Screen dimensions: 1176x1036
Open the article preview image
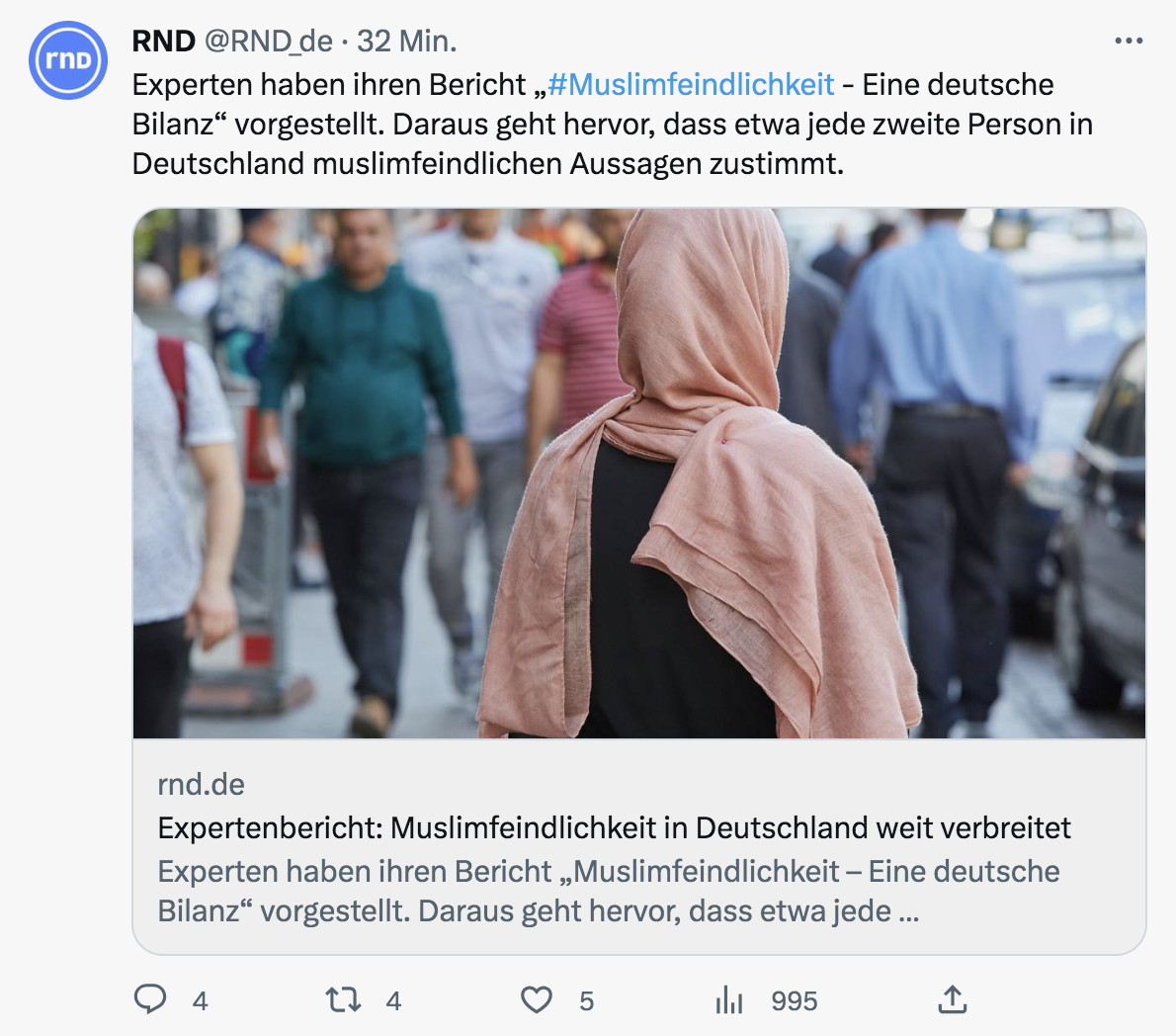pyautogui.click(x=639, y=474)
